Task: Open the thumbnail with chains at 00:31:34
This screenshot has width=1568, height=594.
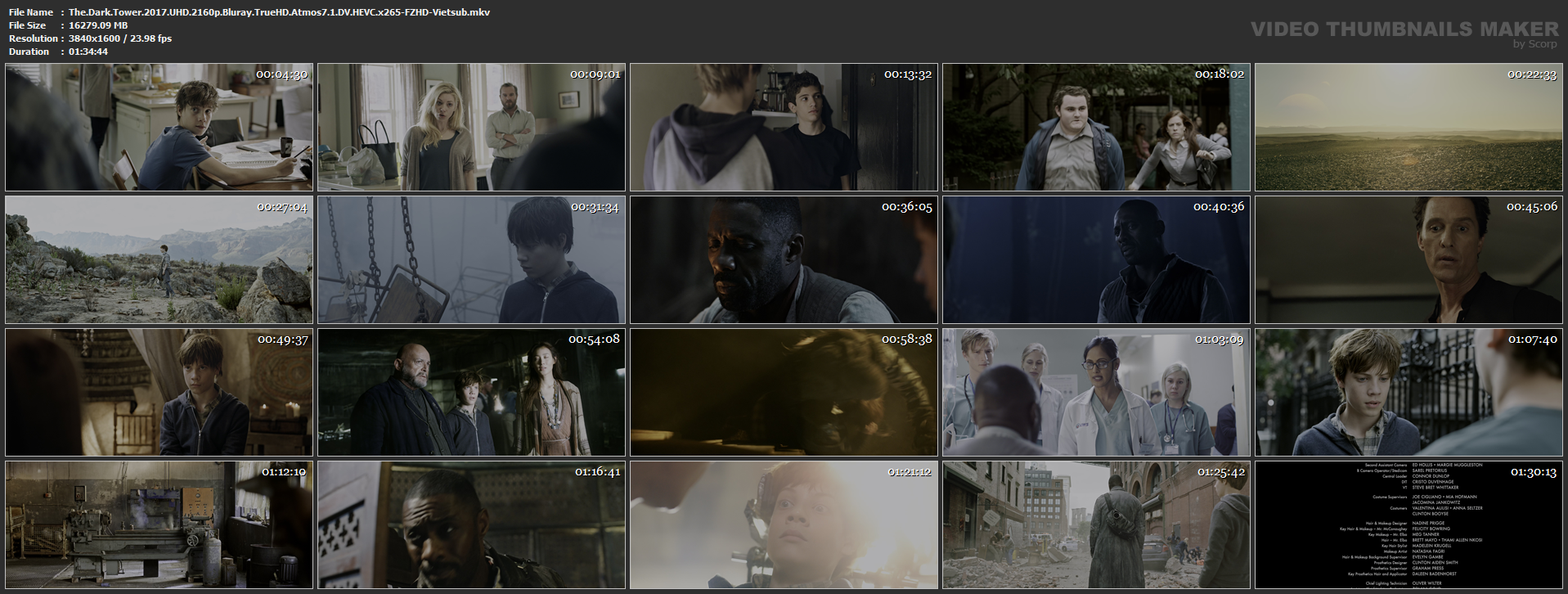Action: (471, 259)
